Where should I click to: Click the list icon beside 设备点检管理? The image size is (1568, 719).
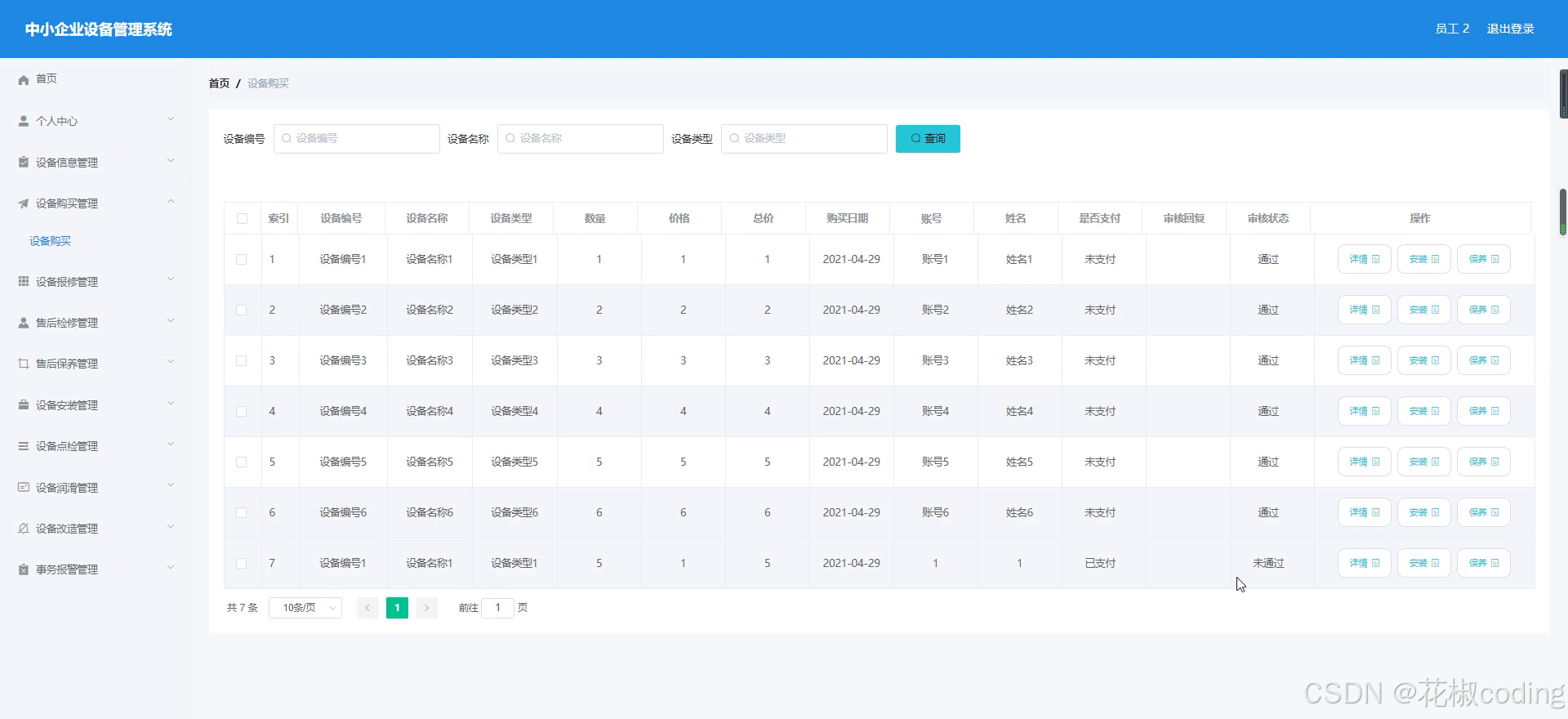24,446
